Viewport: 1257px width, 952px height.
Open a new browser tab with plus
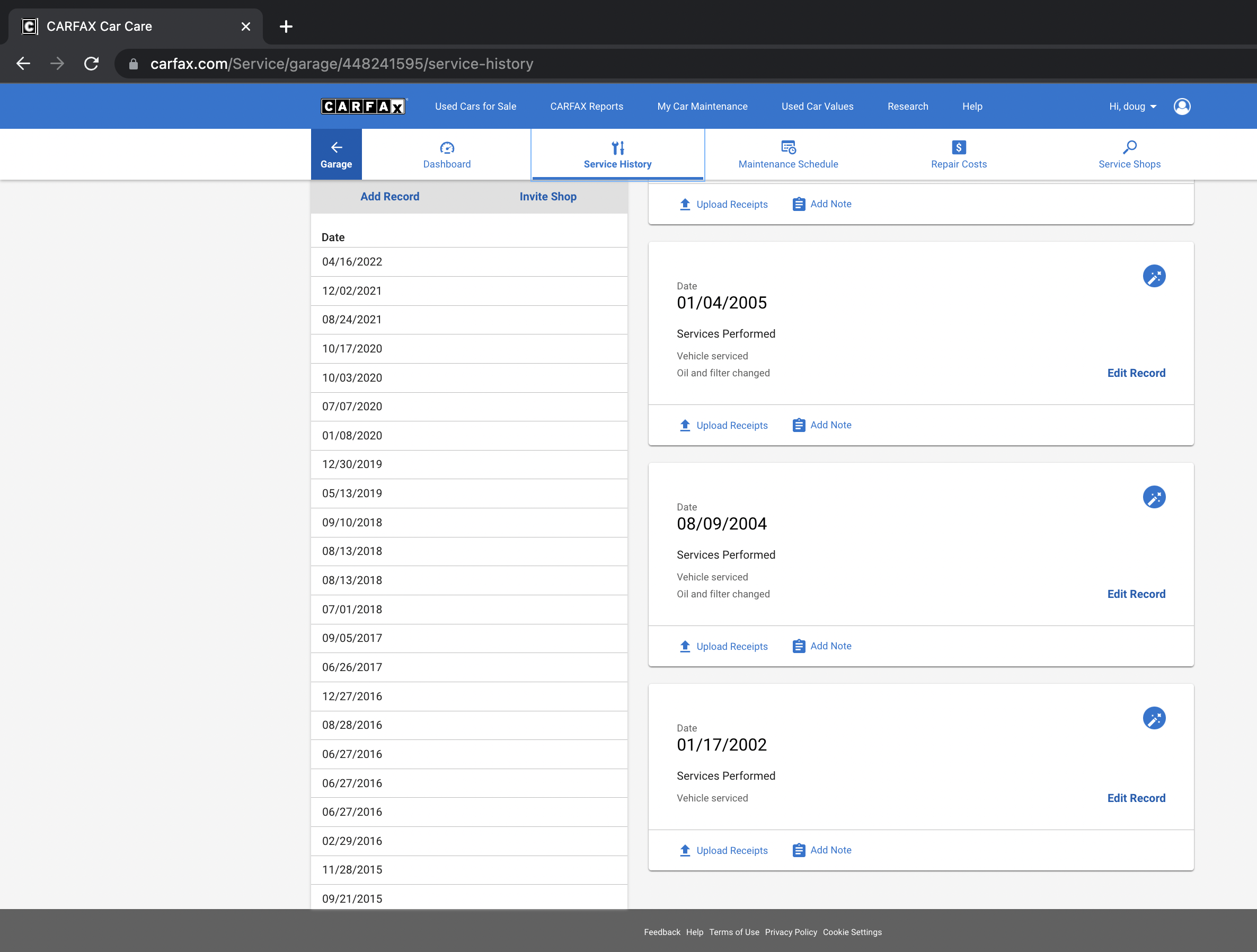286,26
